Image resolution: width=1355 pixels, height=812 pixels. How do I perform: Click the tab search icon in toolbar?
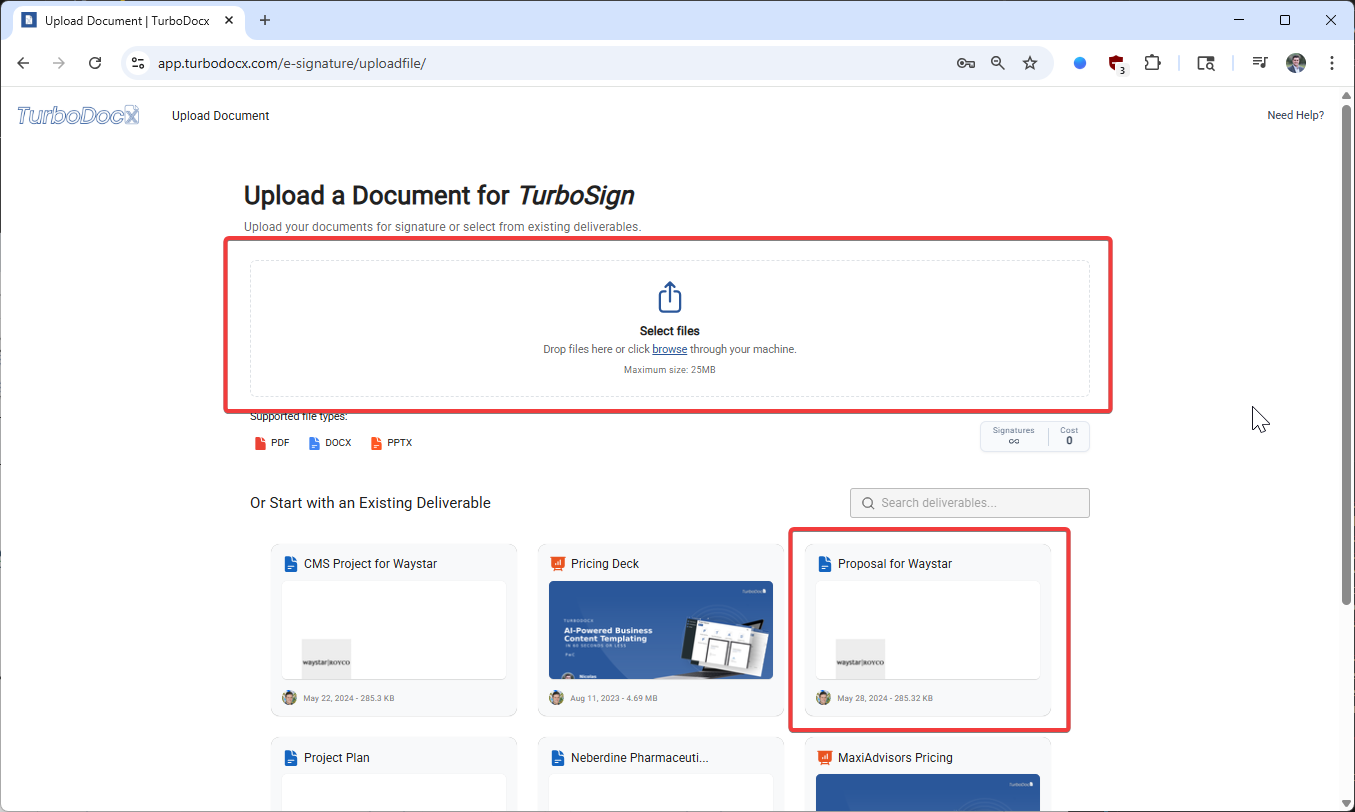(1206, 63)
